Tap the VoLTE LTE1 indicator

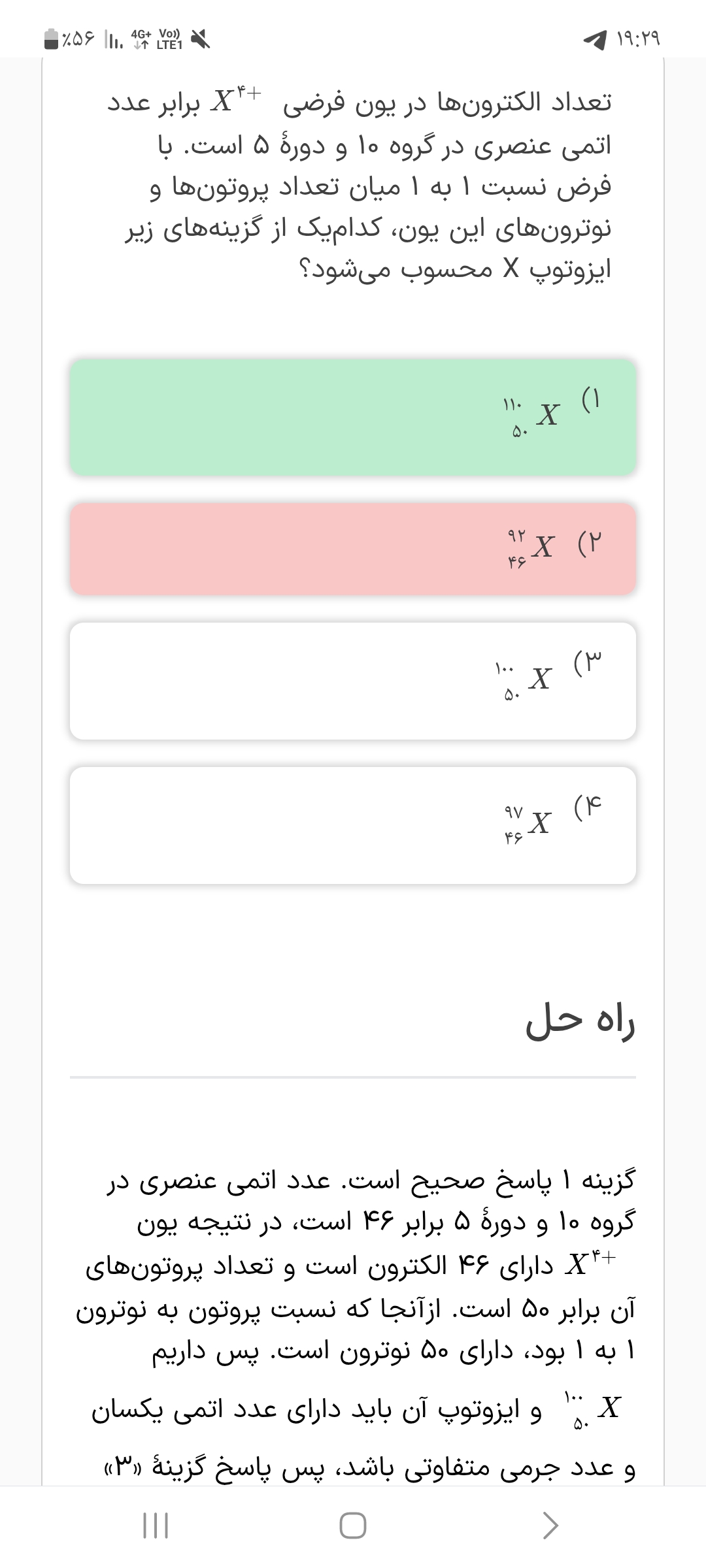click(x=169, y=39)
